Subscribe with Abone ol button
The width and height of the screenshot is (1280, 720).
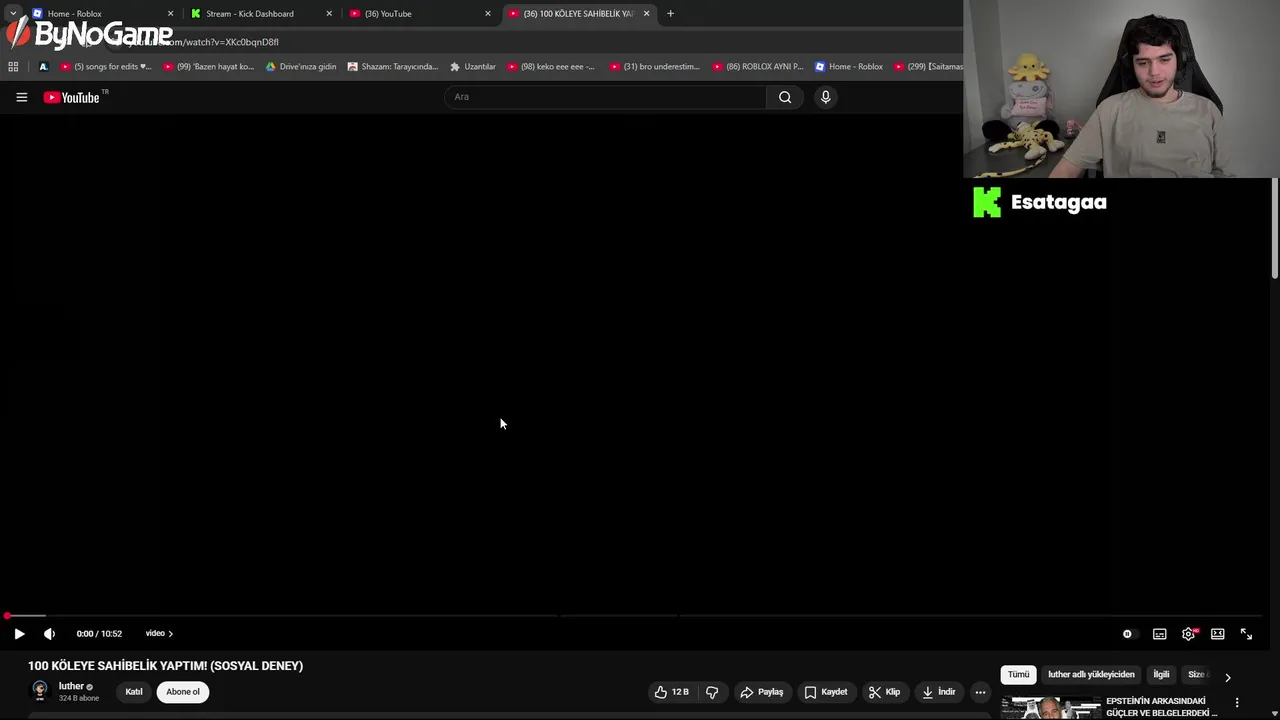point(183,692)
